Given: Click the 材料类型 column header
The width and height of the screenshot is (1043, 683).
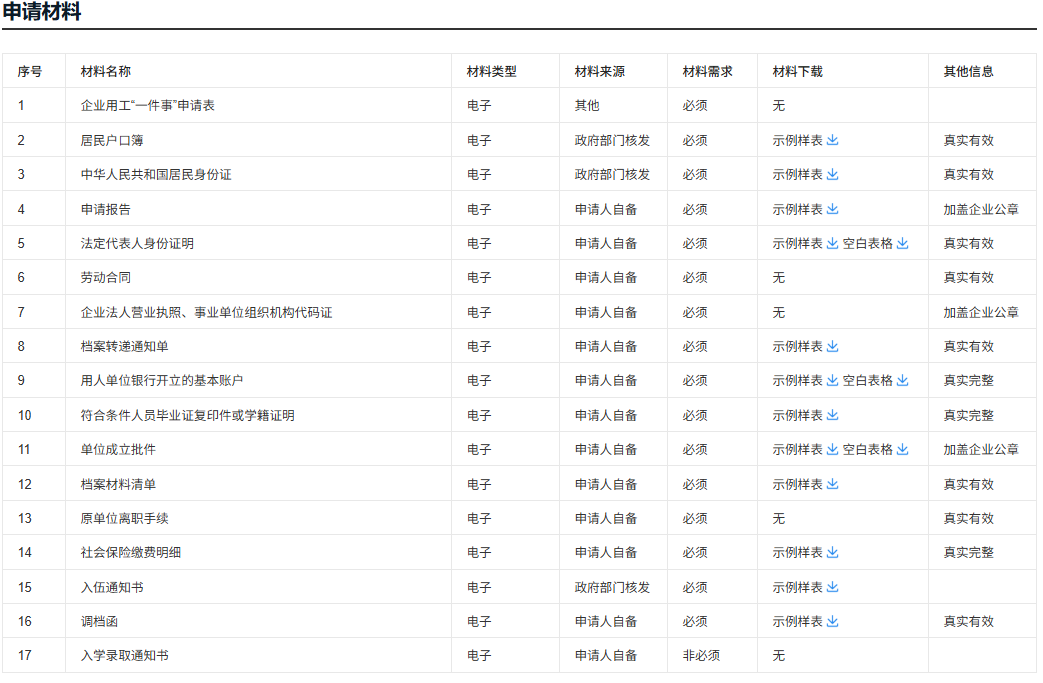Looking at the screenshot, I should [x=492, y=71].
